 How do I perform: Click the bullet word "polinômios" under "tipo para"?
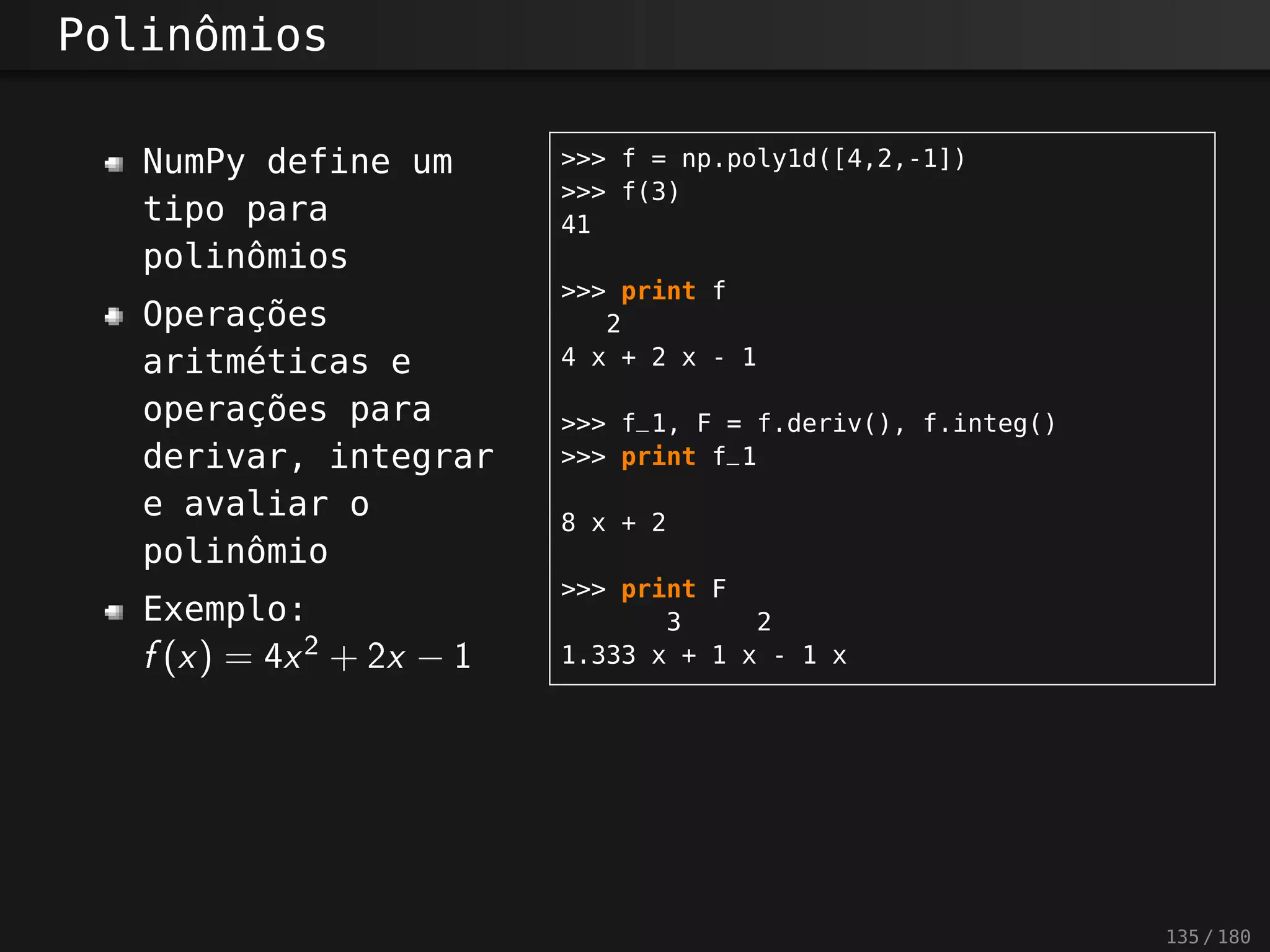tap(246, 257)
